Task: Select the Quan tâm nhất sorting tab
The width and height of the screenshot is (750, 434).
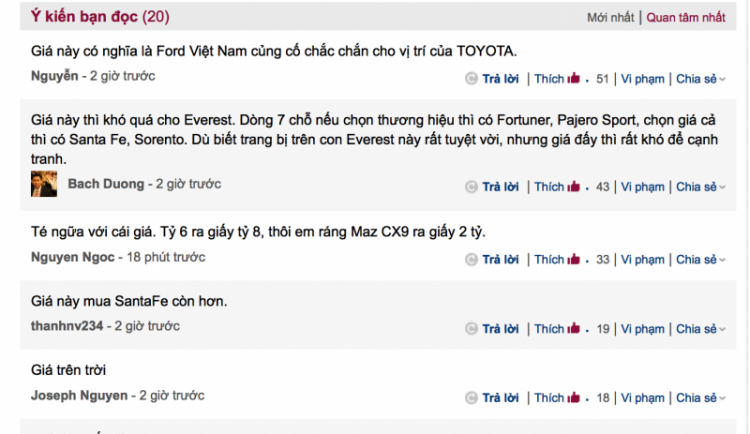Action: pos(686,17)
